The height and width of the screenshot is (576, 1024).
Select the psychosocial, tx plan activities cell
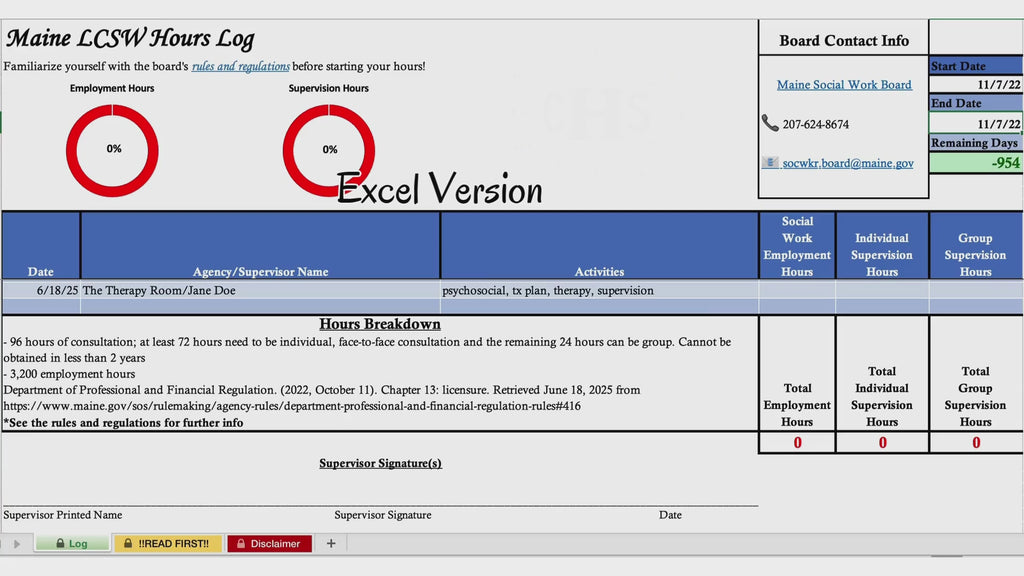(x=600, y=291)
